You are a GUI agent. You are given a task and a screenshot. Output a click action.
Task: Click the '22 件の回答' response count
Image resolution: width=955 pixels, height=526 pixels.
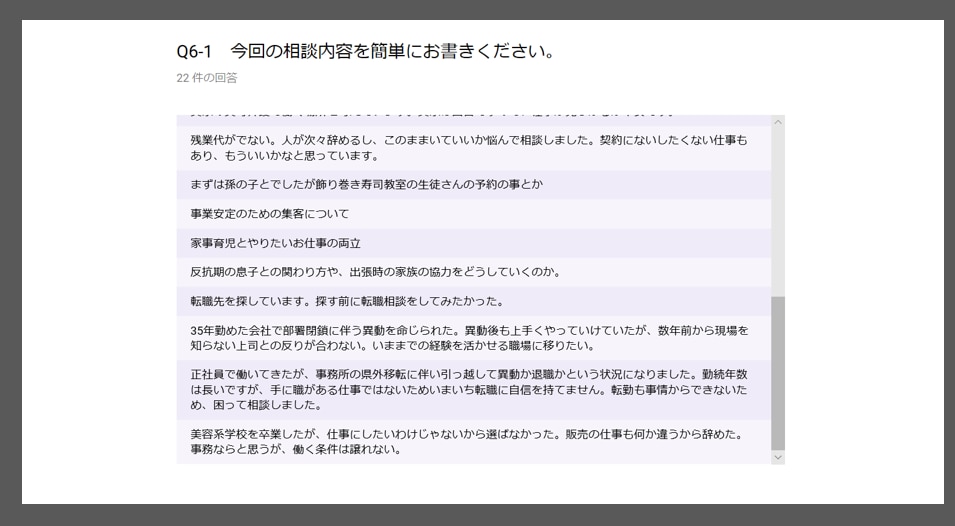pyautogui.click(x=207, y=78)
